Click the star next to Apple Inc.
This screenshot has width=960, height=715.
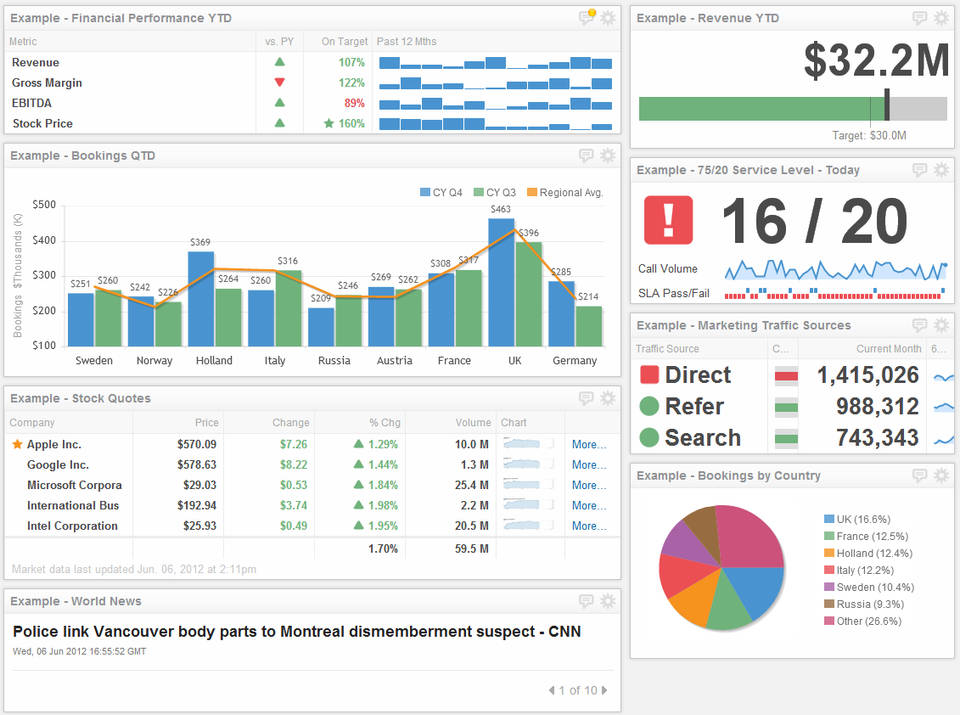pos(17,445)
